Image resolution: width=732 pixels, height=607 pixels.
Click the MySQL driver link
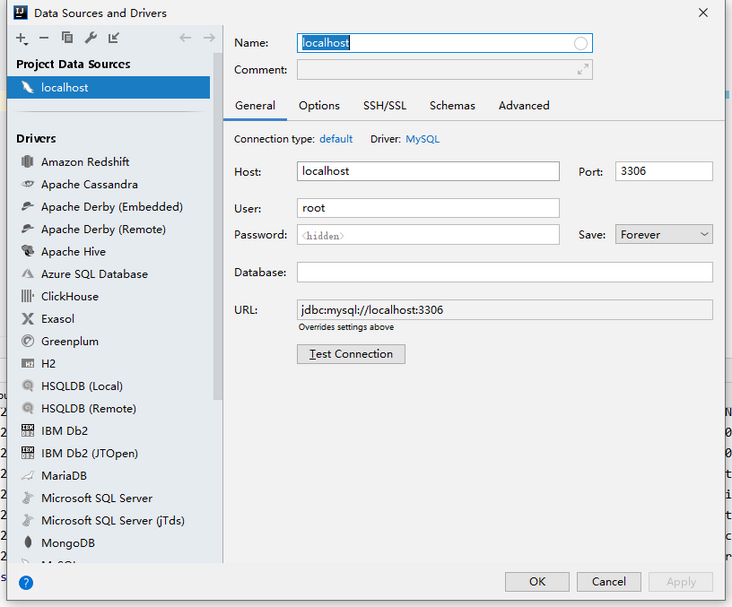click(x=422, y=139)
